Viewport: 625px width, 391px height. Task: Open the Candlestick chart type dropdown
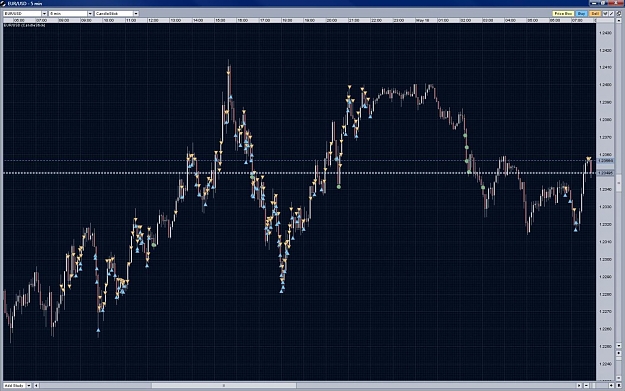136,14
